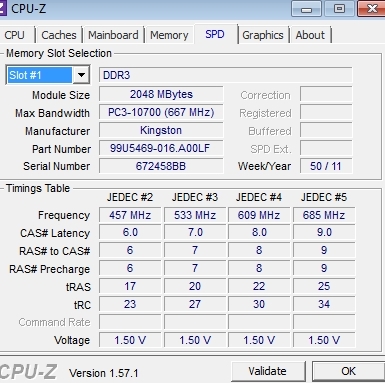Select the Memory tab

pos(169,35)
